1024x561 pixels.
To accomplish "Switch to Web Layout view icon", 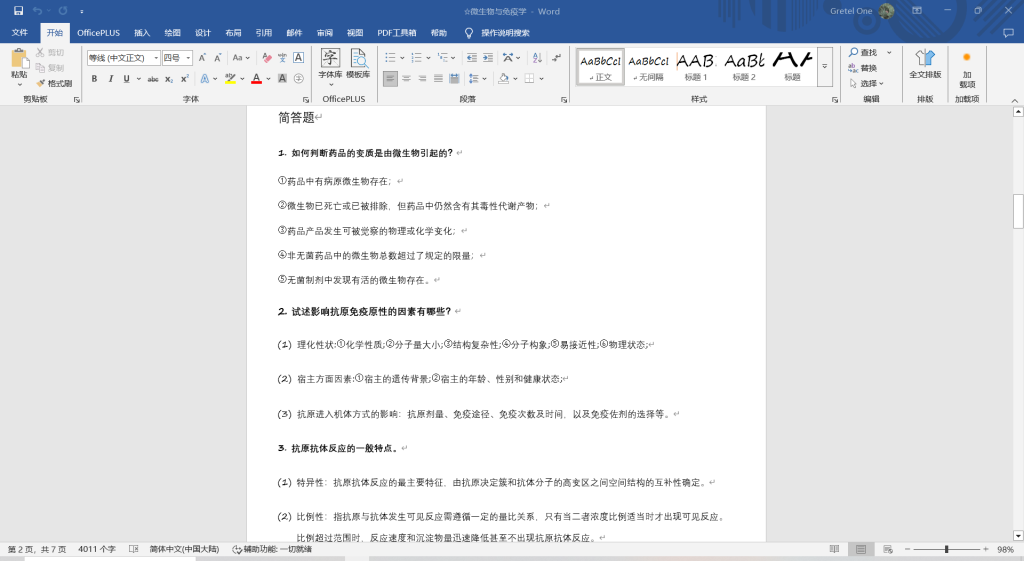I will 888,549.
